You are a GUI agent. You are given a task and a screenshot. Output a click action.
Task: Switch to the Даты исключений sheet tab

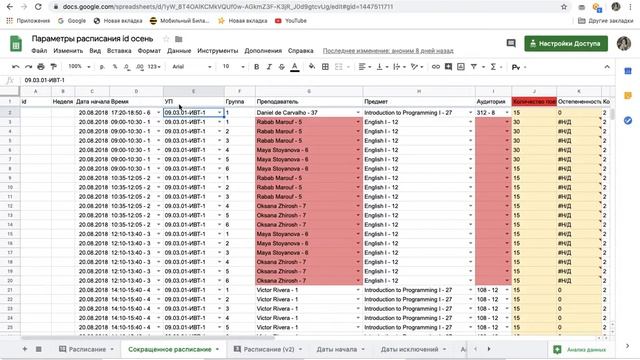point(409,349)
